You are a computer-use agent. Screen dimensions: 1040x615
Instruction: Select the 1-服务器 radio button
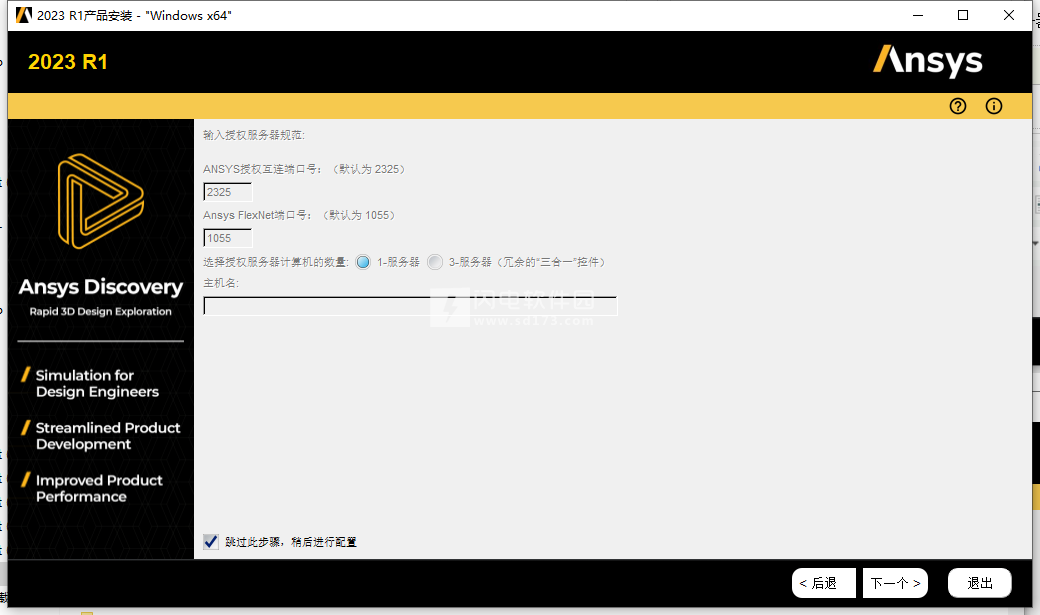click(363, 262)
